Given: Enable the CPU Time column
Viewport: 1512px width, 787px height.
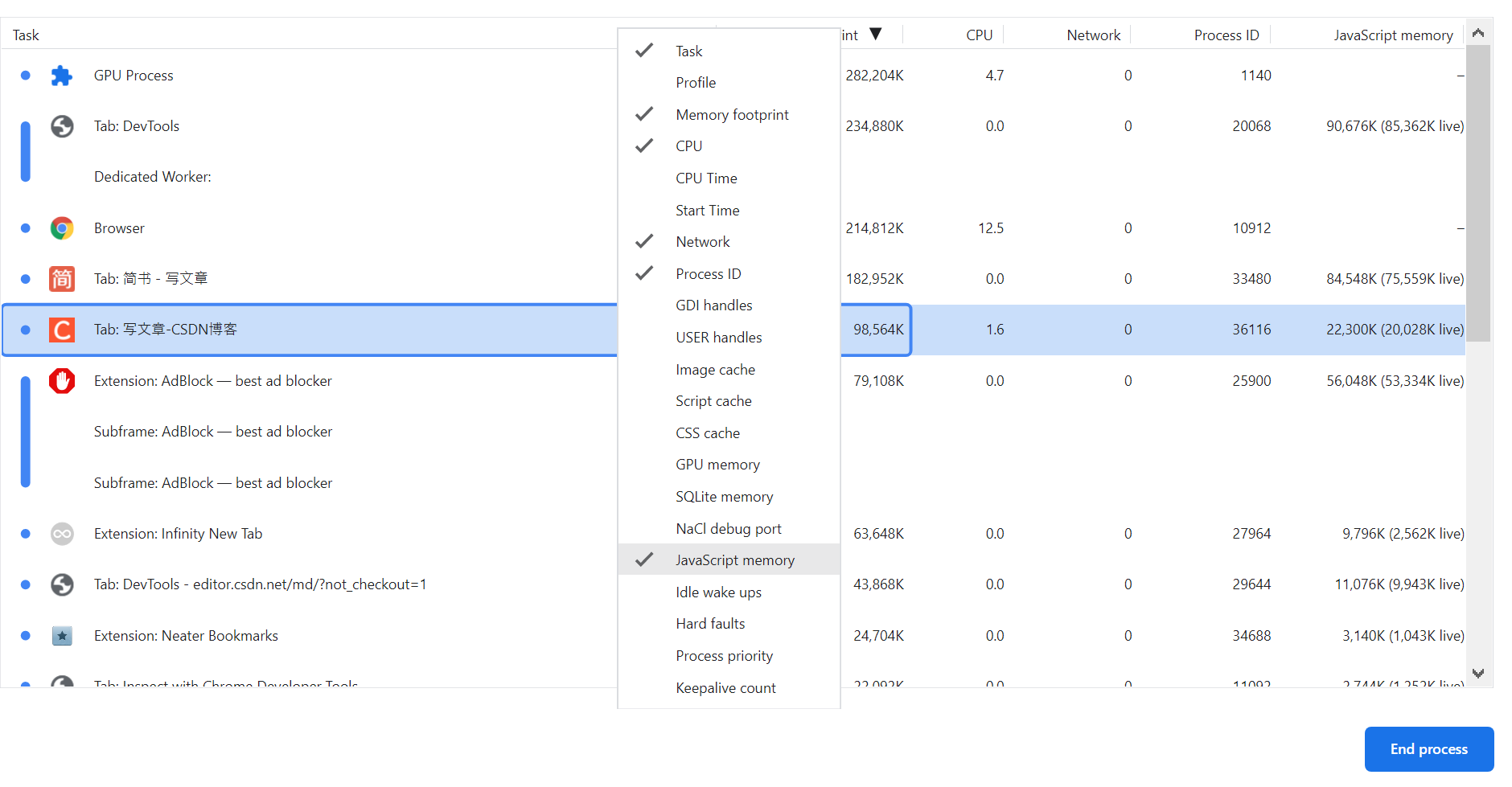Looking at the screenshot, I should pos(729,178).
